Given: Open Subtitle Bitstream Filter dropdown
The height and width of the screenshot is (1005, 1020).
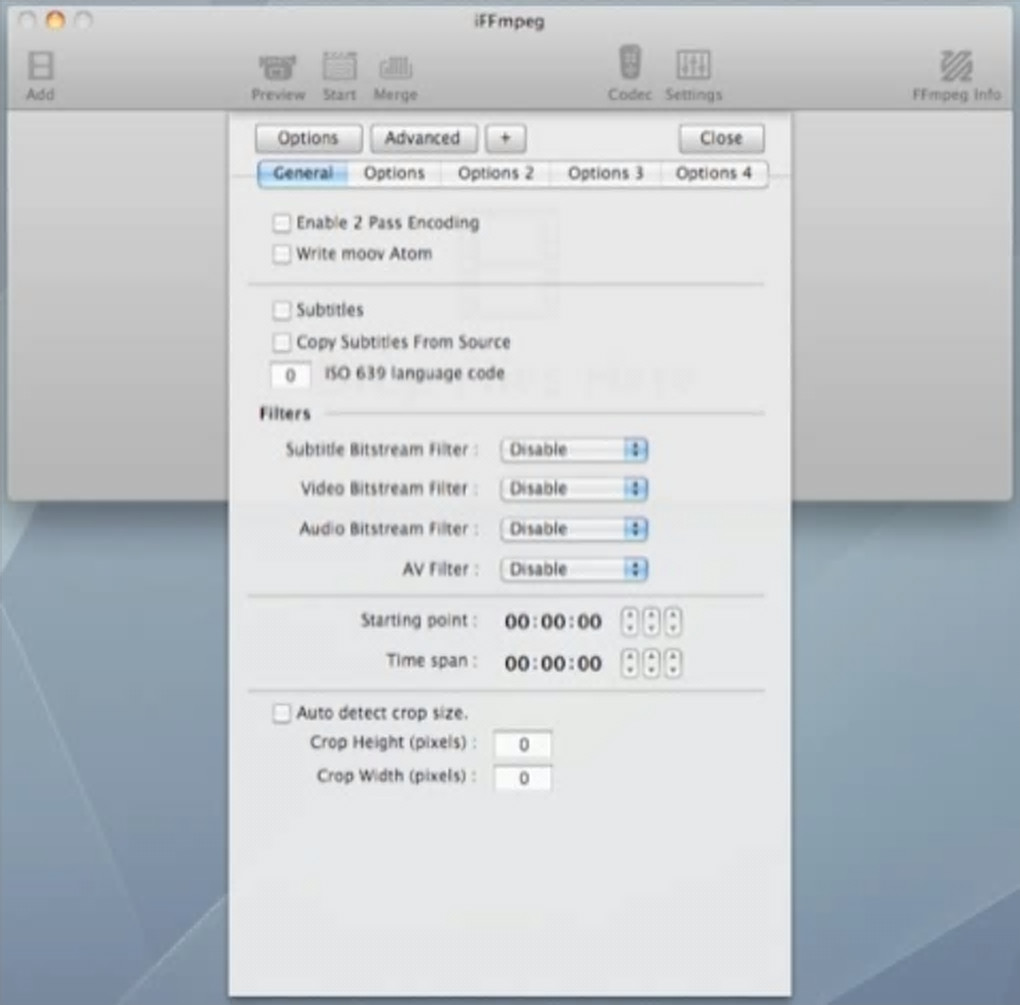Looking at the screenshot, I should coord(574,449).
